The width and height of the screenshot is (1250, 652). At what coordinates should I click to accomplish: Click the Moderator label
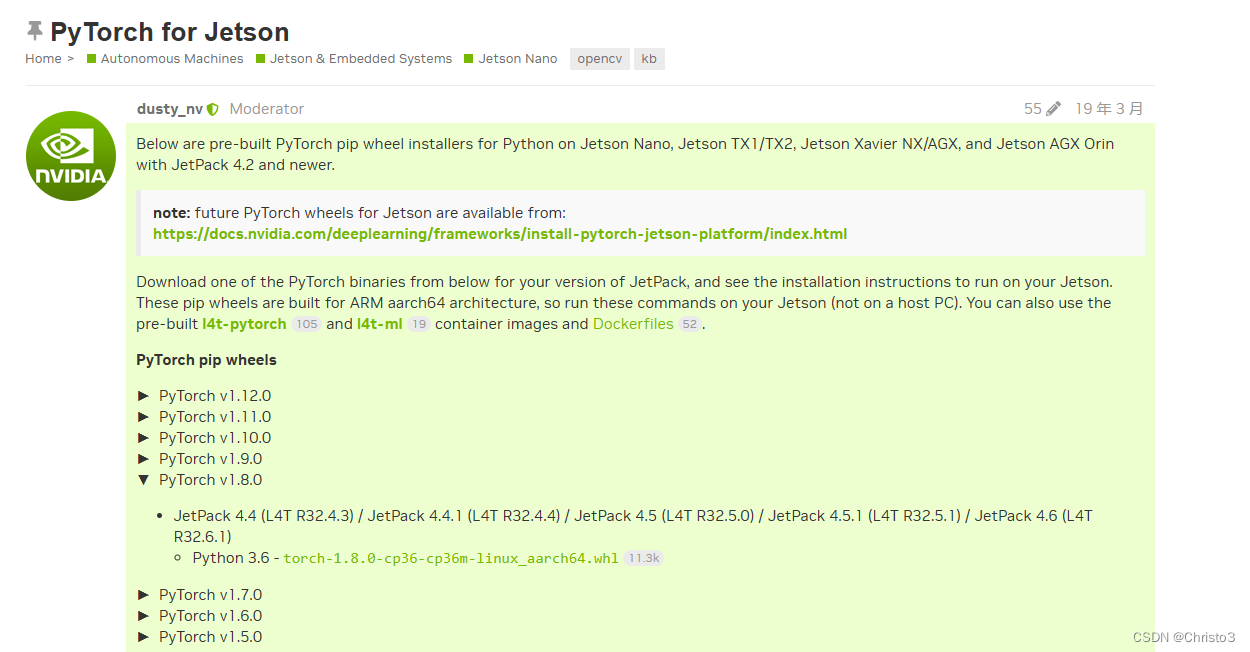click(267, 109)
